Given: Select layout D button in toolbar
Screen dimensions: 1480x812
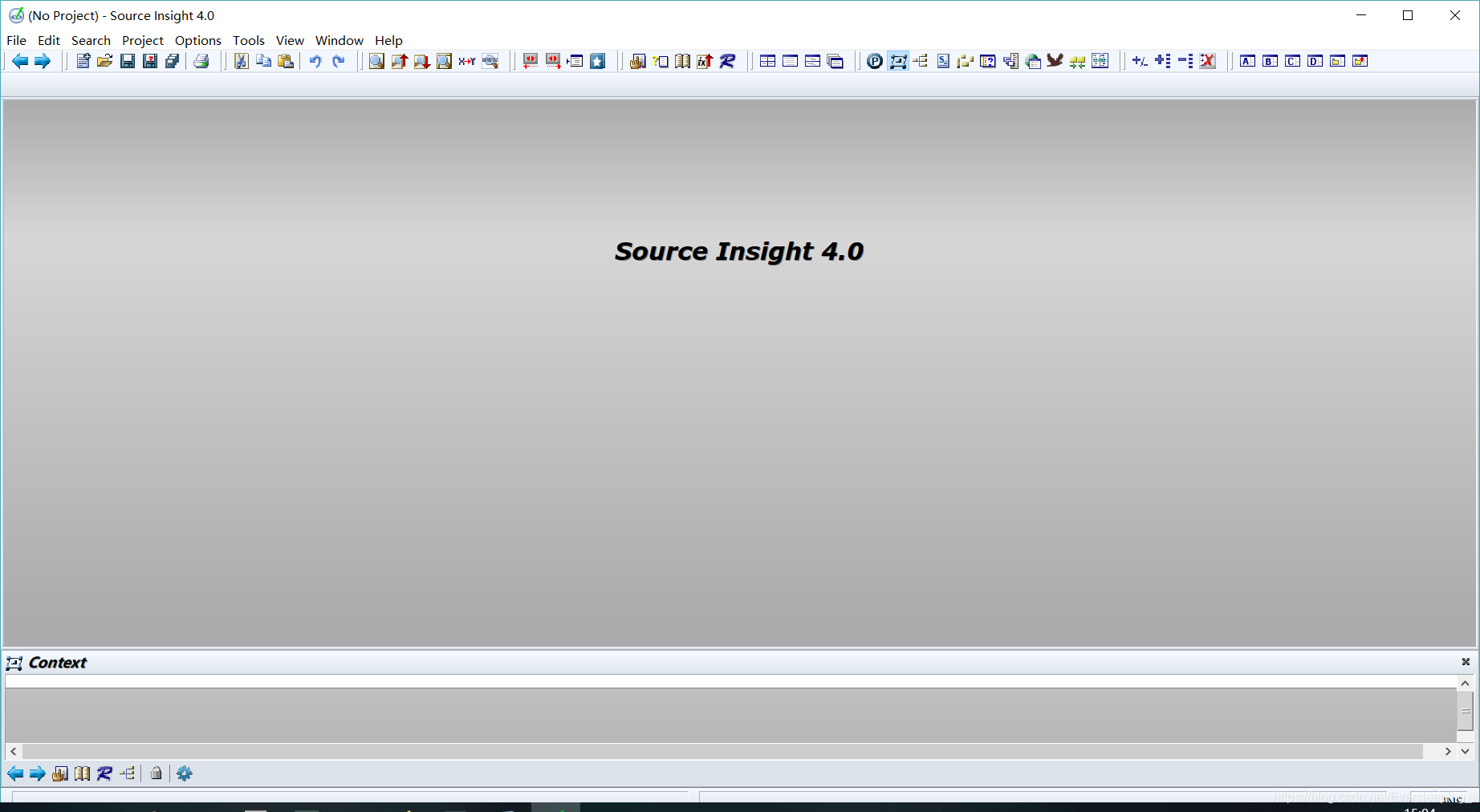Looking at the screenshot, I should 1315,61.
